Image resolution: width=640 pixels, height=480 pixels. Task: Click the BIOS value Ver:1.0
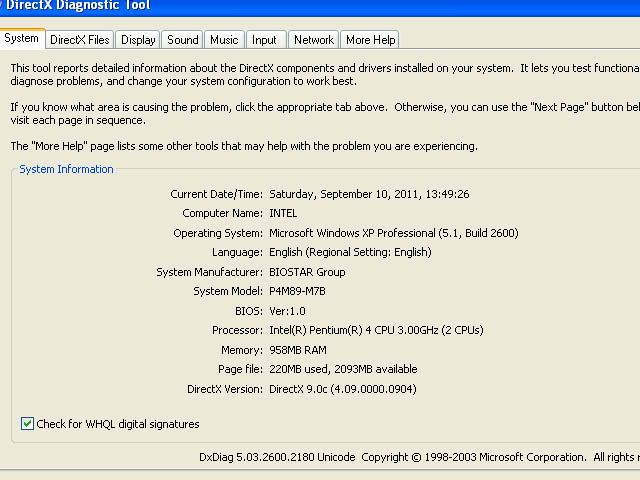(287, 311)
